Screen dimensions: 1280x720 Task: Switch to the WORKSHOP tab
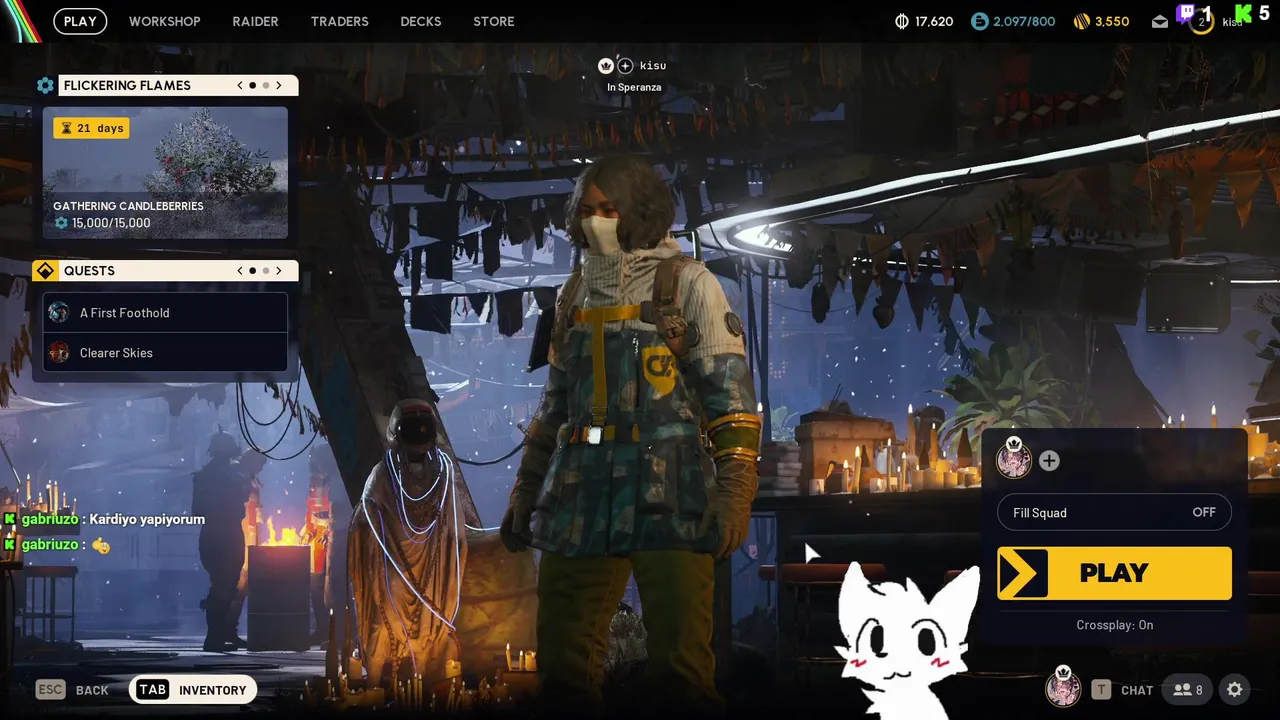(x=164, y=21)
